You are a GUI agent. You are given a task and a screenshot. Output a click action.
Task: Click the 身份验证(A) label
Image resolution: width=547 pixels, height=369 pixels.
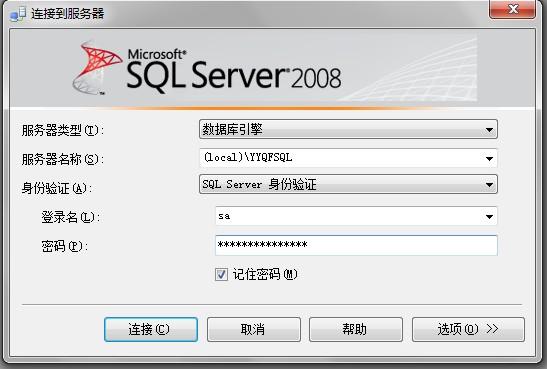coord(57,188)
